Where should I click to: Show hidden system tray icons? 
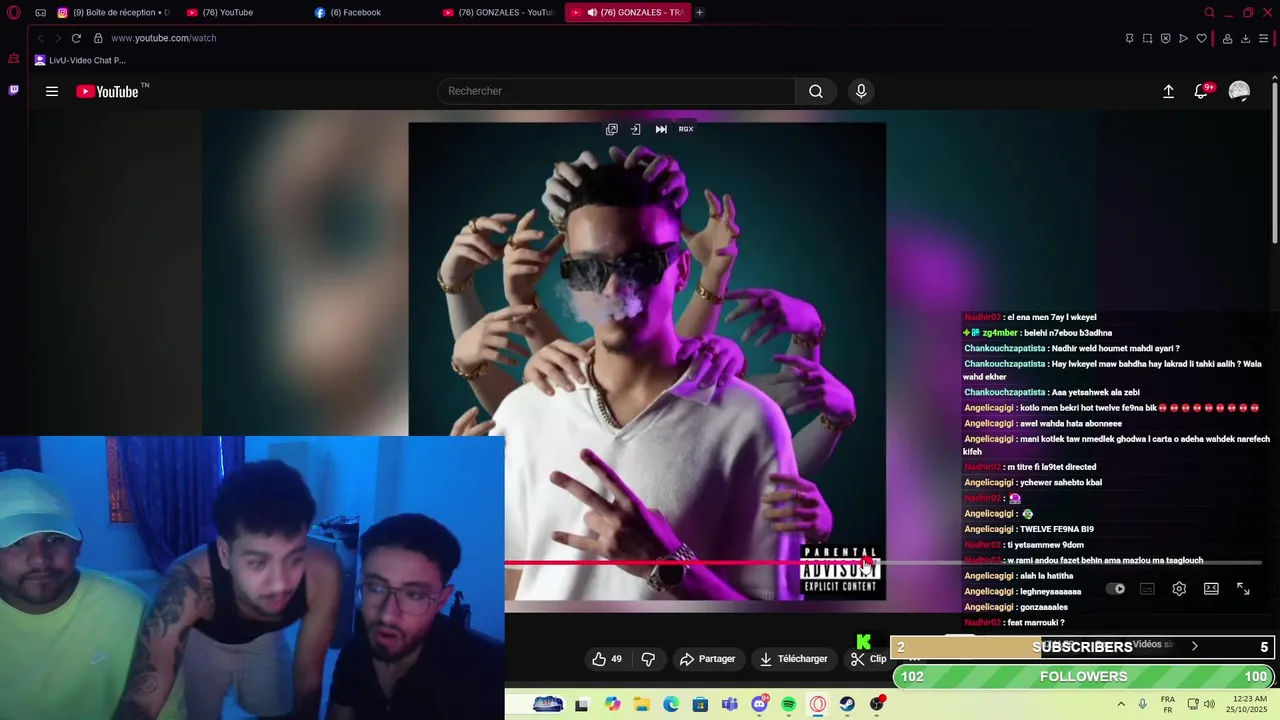click(x=1120, y=704)
